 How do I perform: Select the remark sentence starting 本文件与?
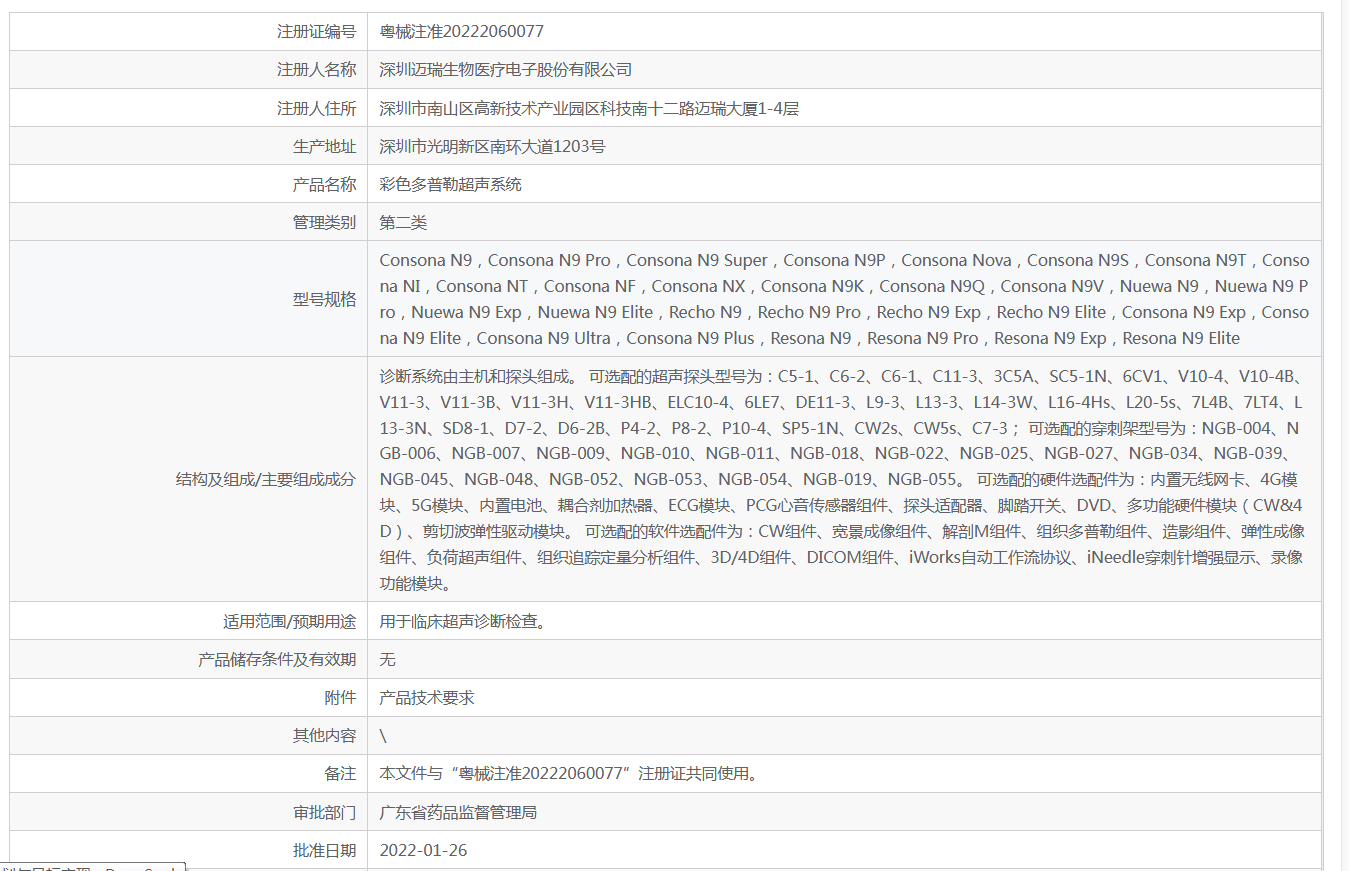click(x=568, y=773)
